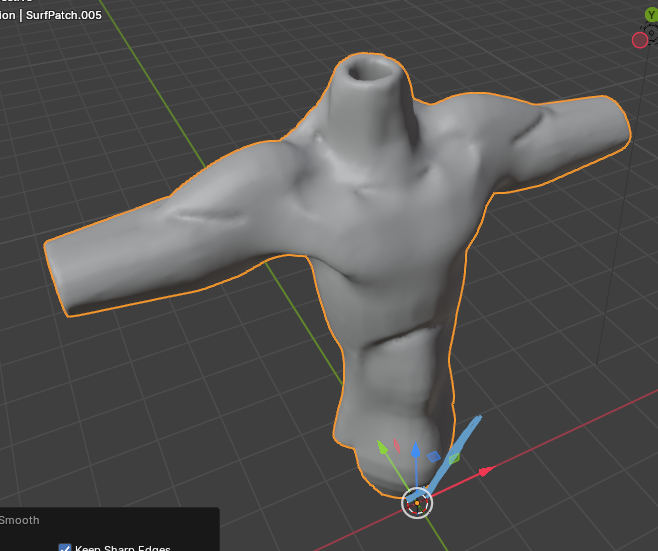Click the green square plane handle on gizmo
Viewport: 658px width, 551px height.
click(x=454, y=458)
